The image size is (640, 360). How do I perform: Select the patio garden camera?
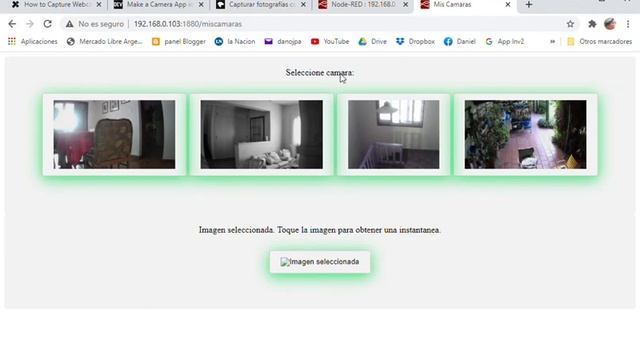tap(526, 134)
